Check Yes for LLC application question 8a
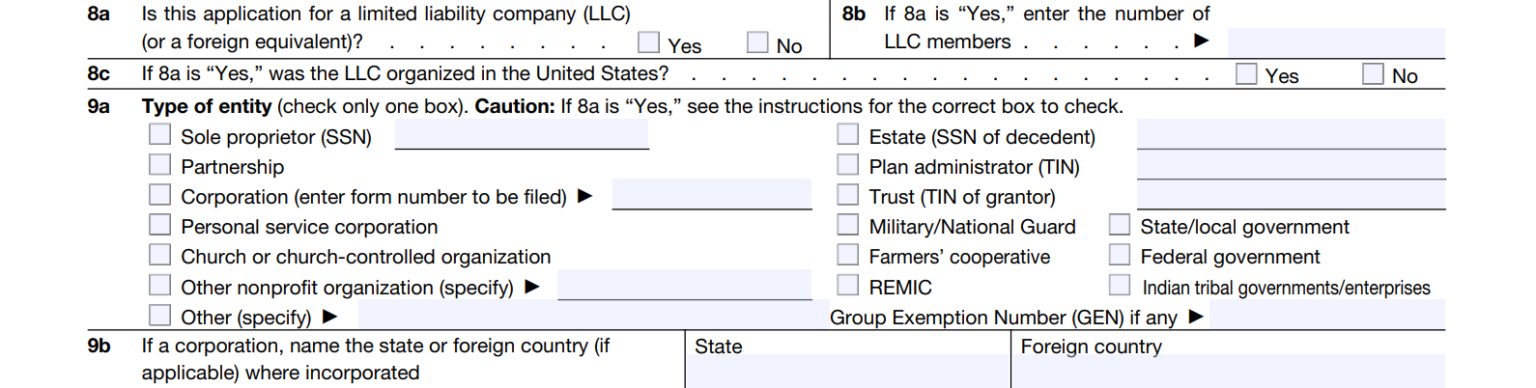This screenshot has height=388, width=1536. click(x=649, y=43)
